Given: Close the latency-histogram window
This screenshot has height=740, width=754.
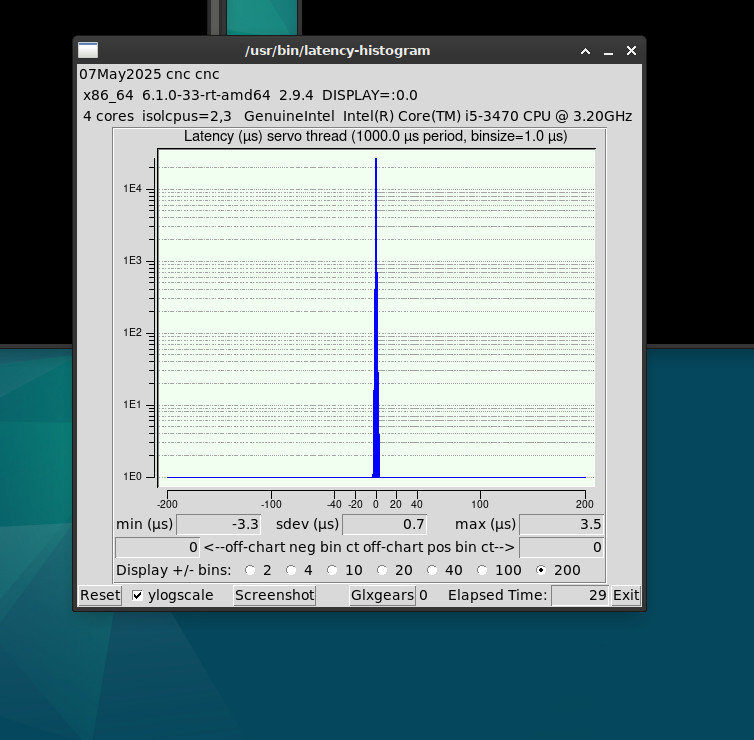Looking at the screenshot, I should pyautogui.click(x=631, y=50).
